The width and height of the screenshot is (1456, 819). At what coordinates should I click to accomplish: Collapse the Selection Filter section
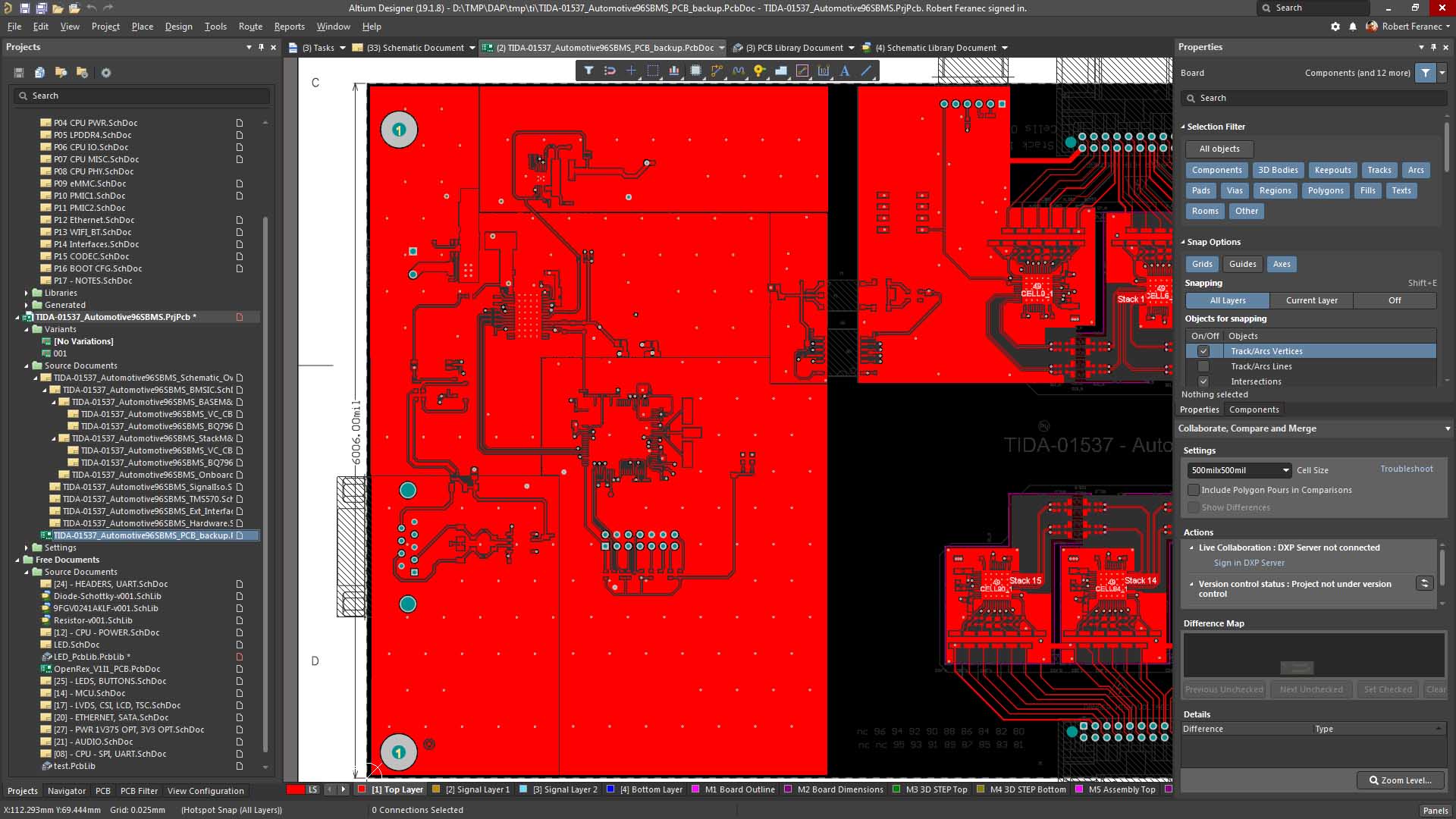tap(1183, 127)
